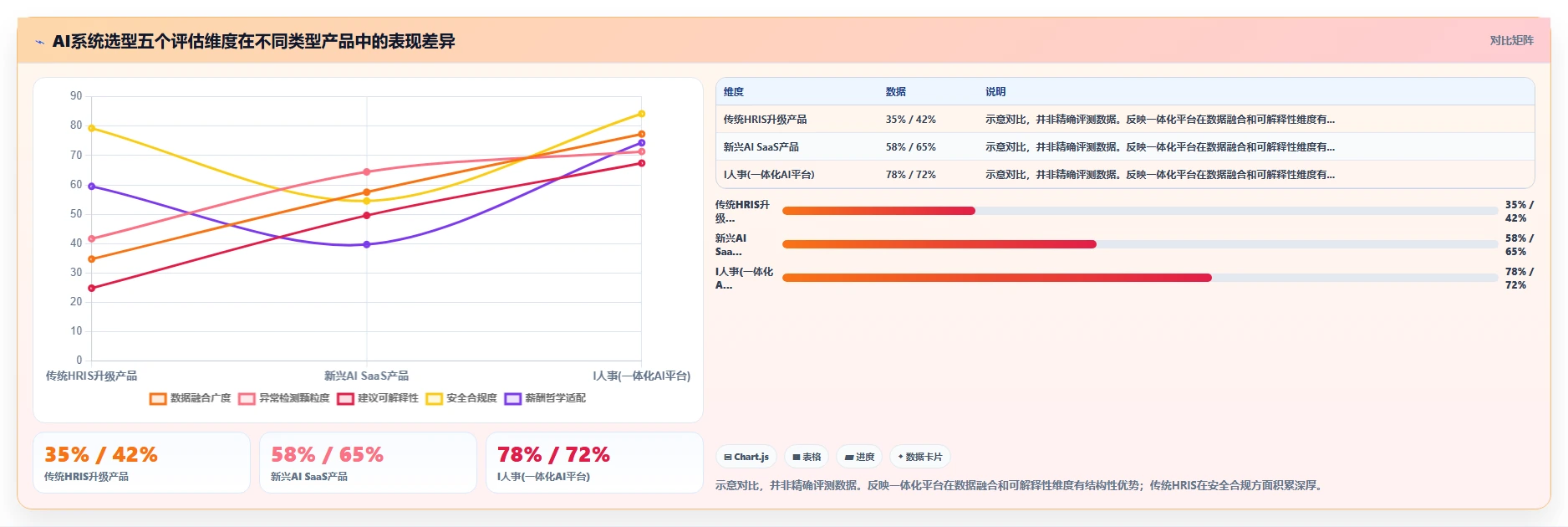This screenshot has width=1568, height=527.
Task: Click the 维度 column header
Action: pyautogui.click(x=734, y=92)
